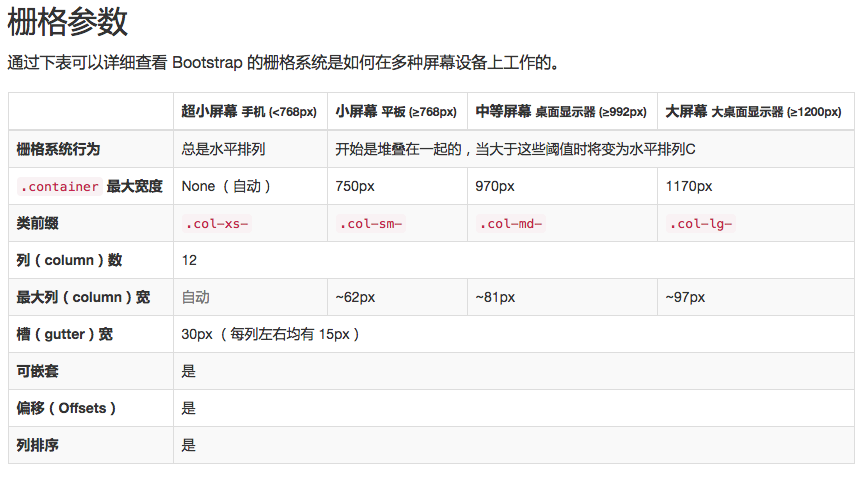865x483 pixels.
Task: Click the .col-xs- code cell
Action: coord(217,224)
